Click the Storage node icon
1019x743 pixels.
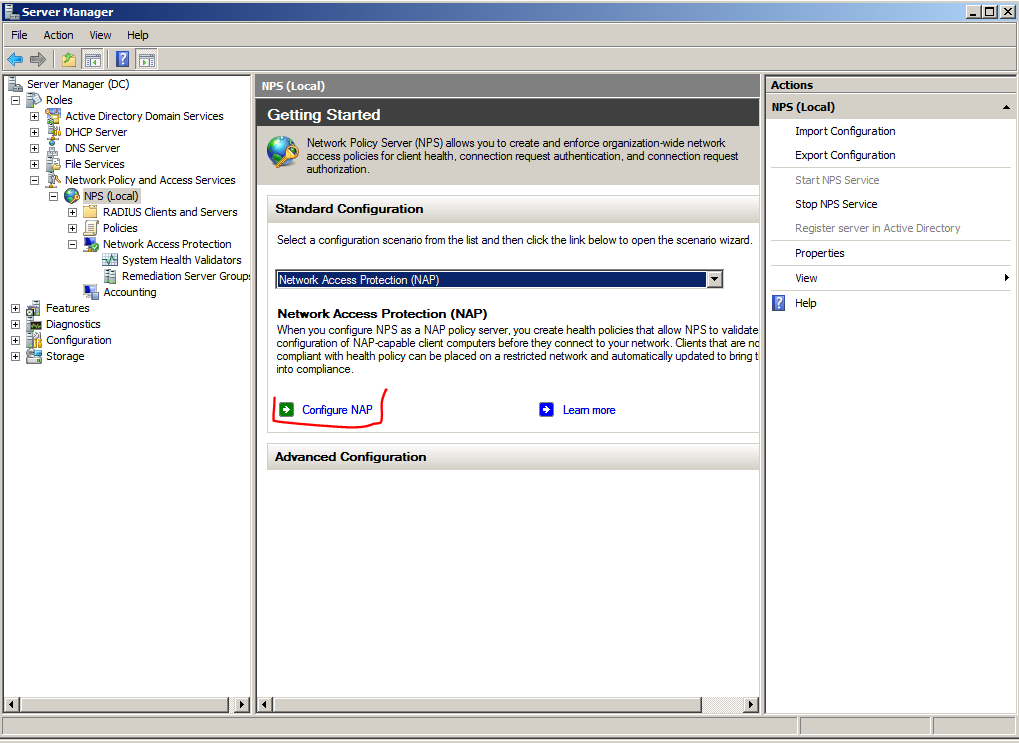34,356
